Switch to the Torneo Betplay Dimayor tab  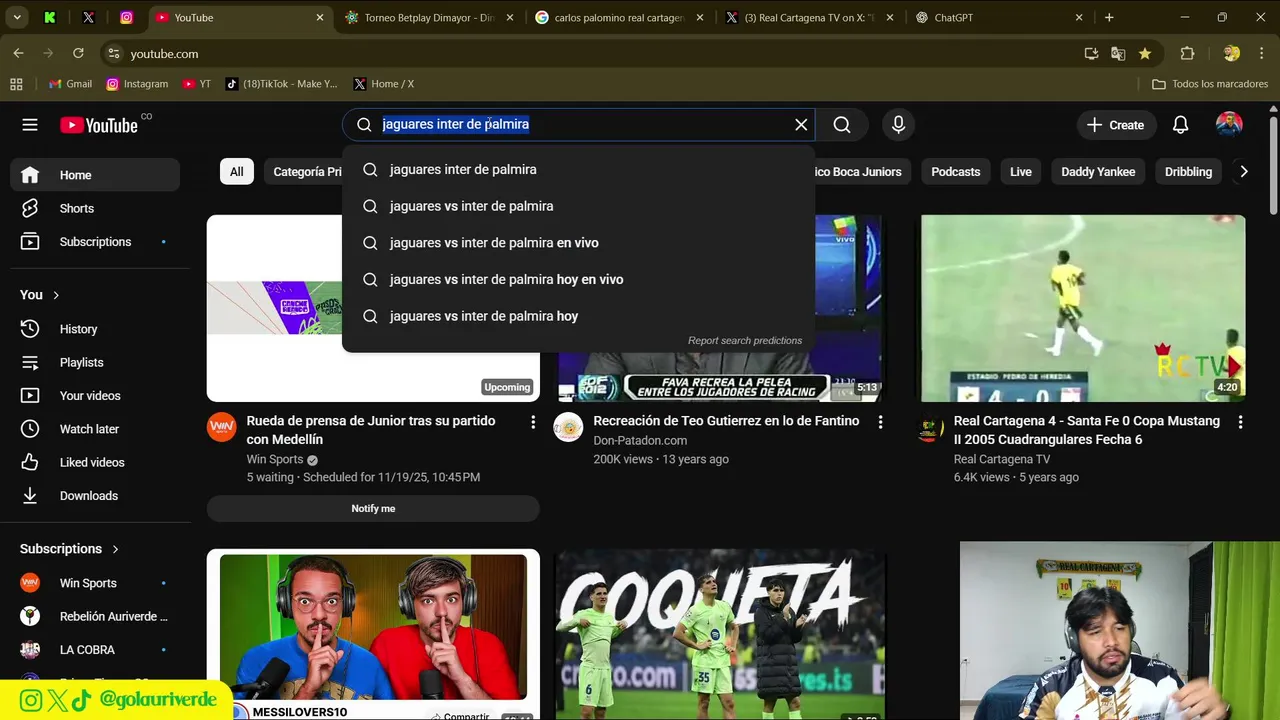[430, 18]
